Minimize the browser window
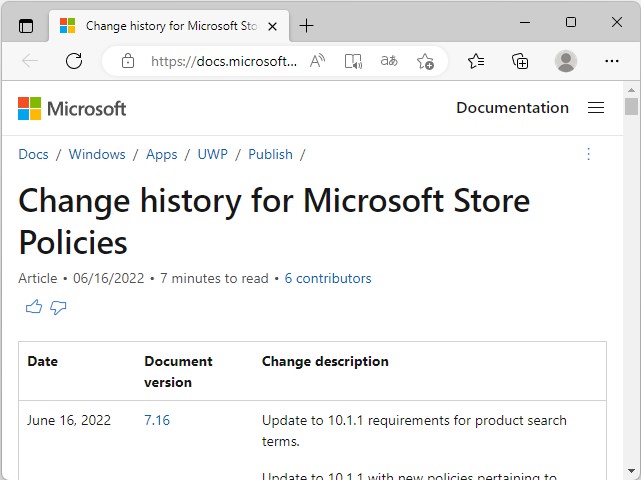The image size is (641, 480). [525, 22]
